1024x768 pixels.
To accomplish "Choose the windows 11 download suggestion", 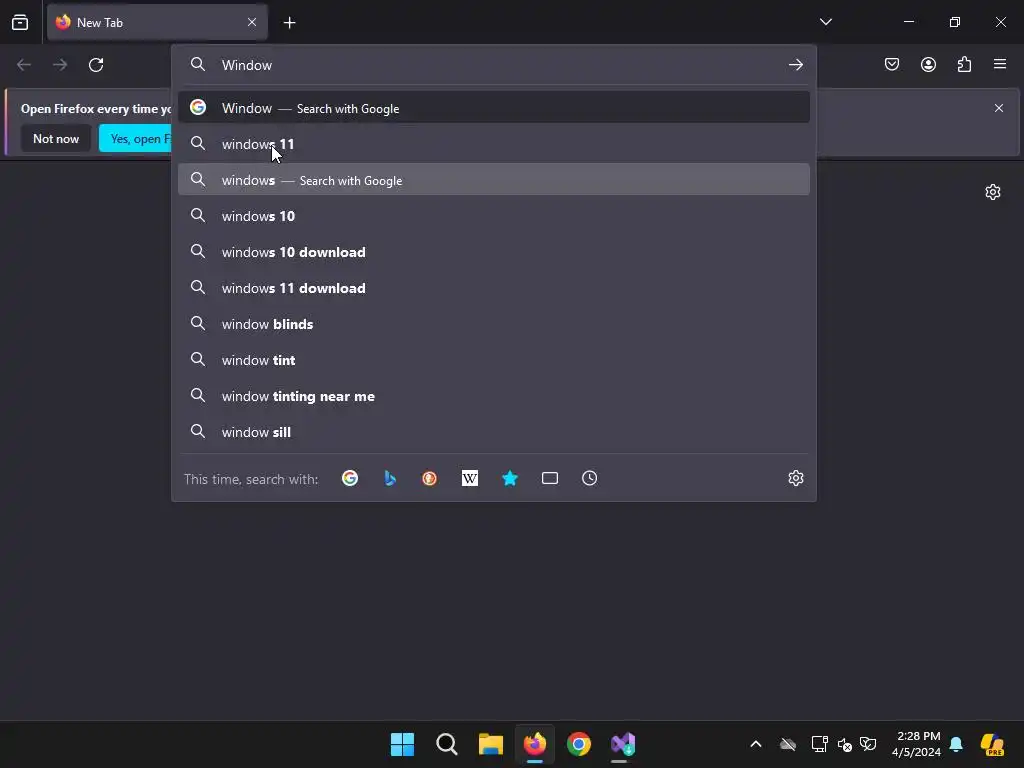I will (494, 287).
